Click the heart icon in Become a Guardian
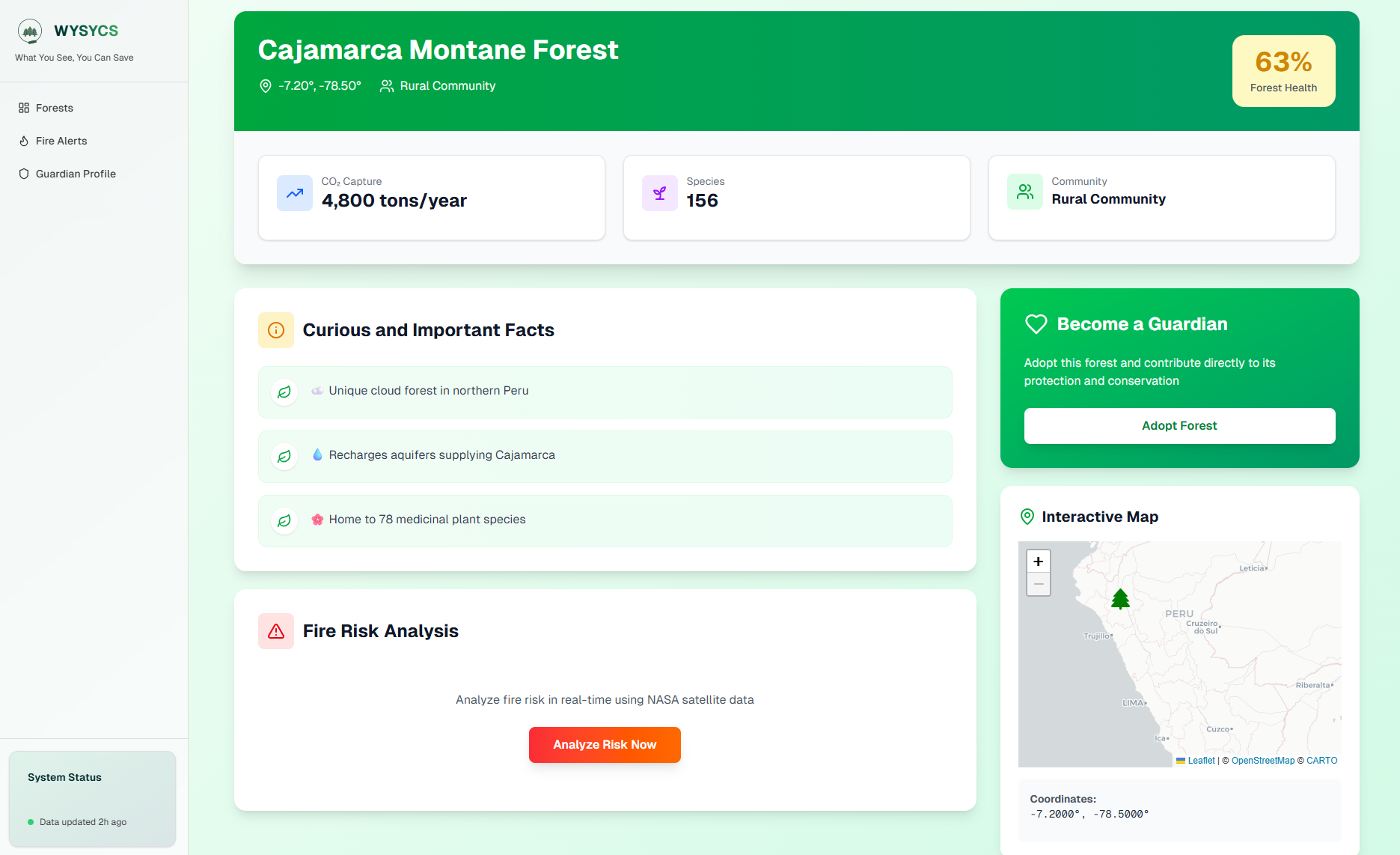Screen dimensions: 1400x855 coord(1036,323)
